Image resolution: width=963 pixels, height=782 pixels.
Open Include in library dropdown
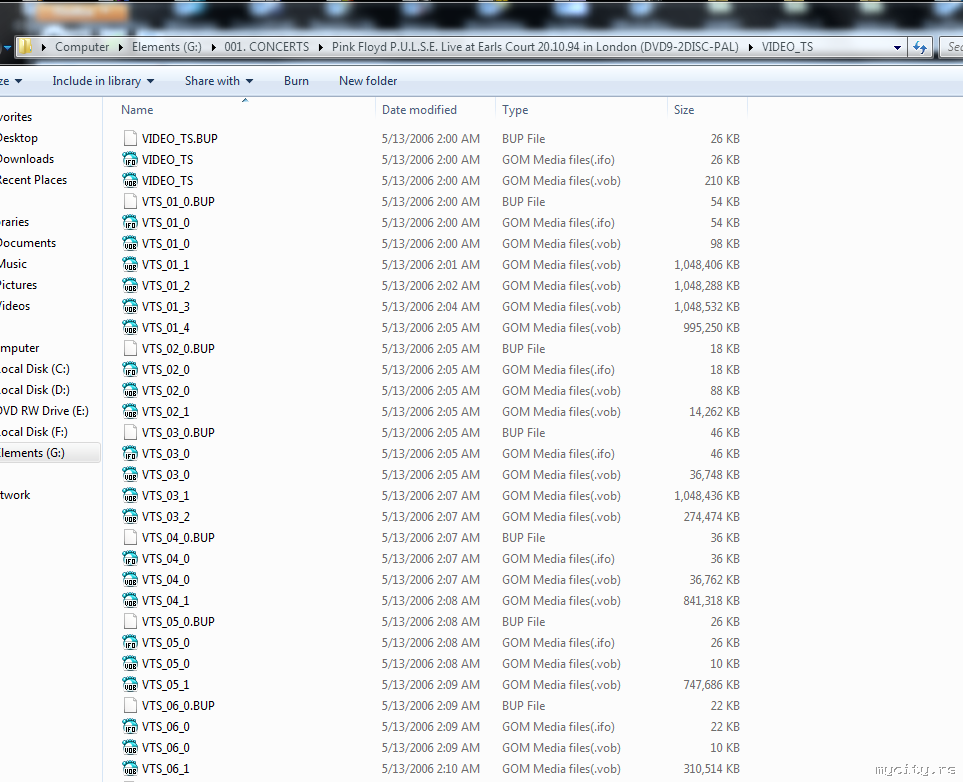[x=103, y=81]
